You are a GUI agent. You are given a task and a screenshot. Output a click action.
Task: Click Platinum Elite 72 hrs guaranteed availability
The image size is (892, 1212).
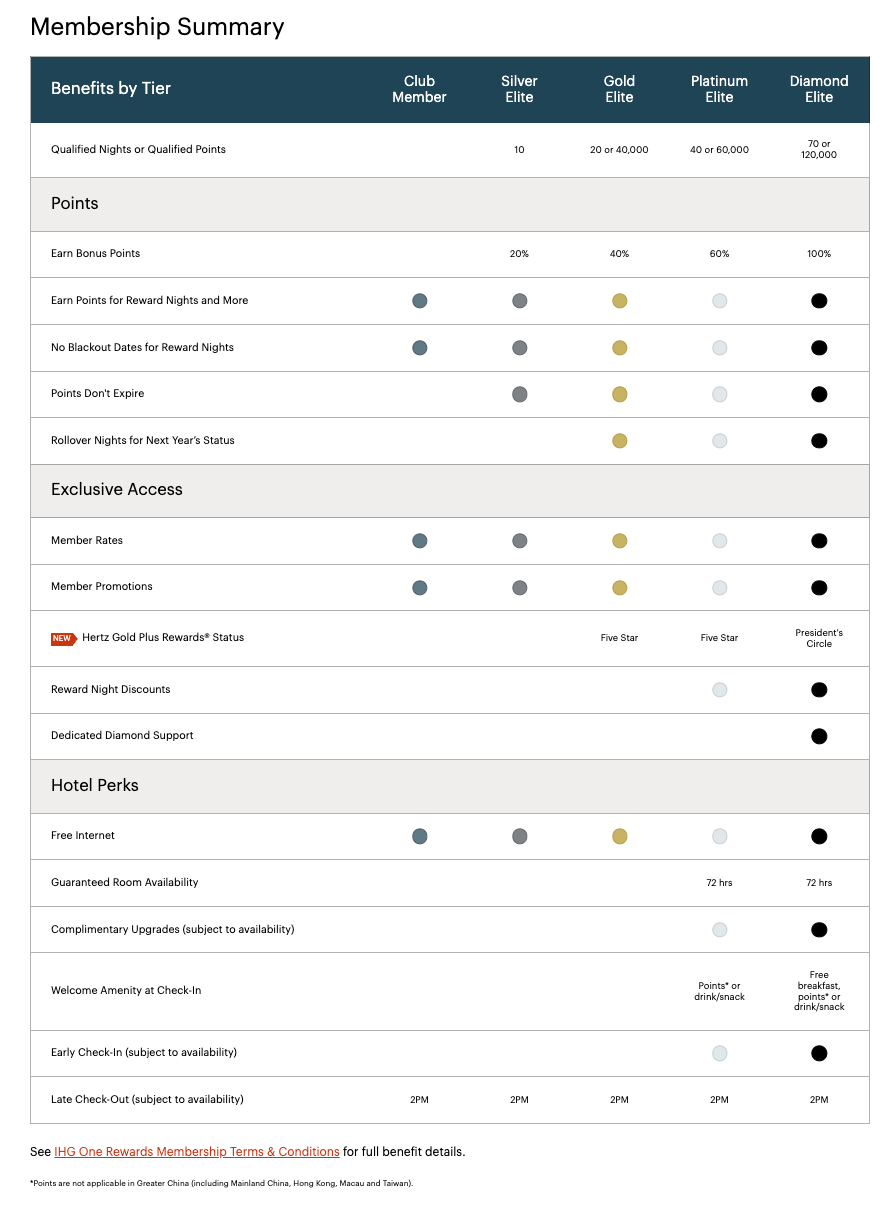click(x=719, y=883)
